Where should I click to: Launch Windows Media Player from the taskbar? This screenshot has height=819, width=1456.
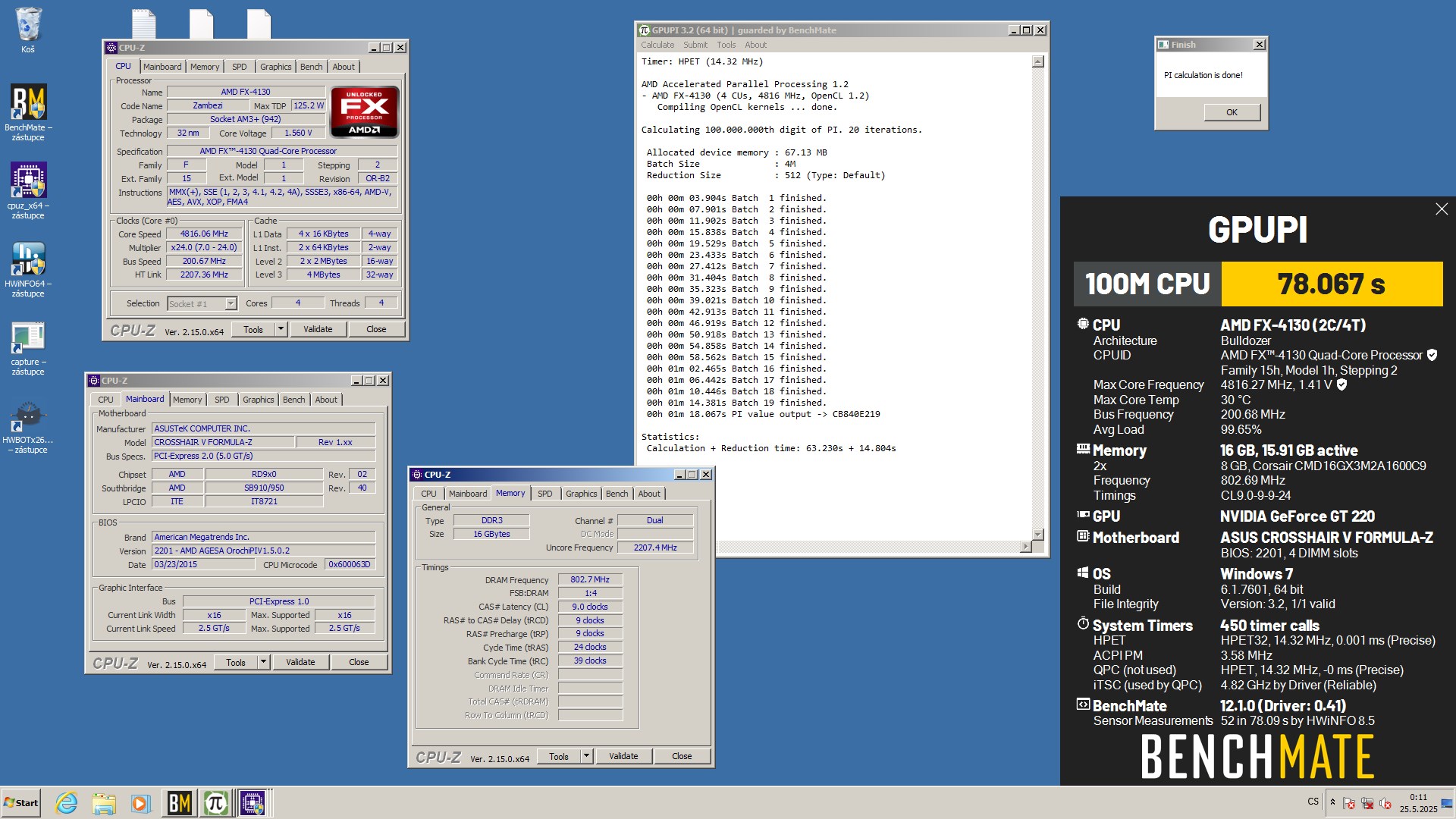[x=140, y=803]
